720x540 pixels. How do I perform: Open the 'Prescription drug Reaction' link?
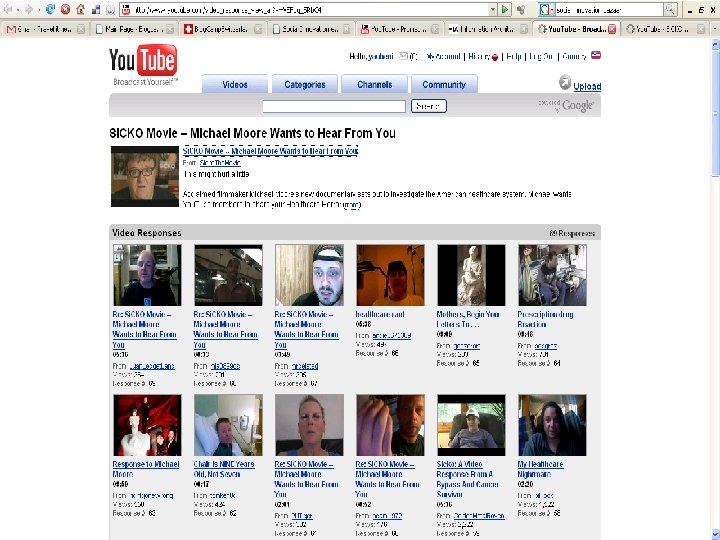click(545, 319)
